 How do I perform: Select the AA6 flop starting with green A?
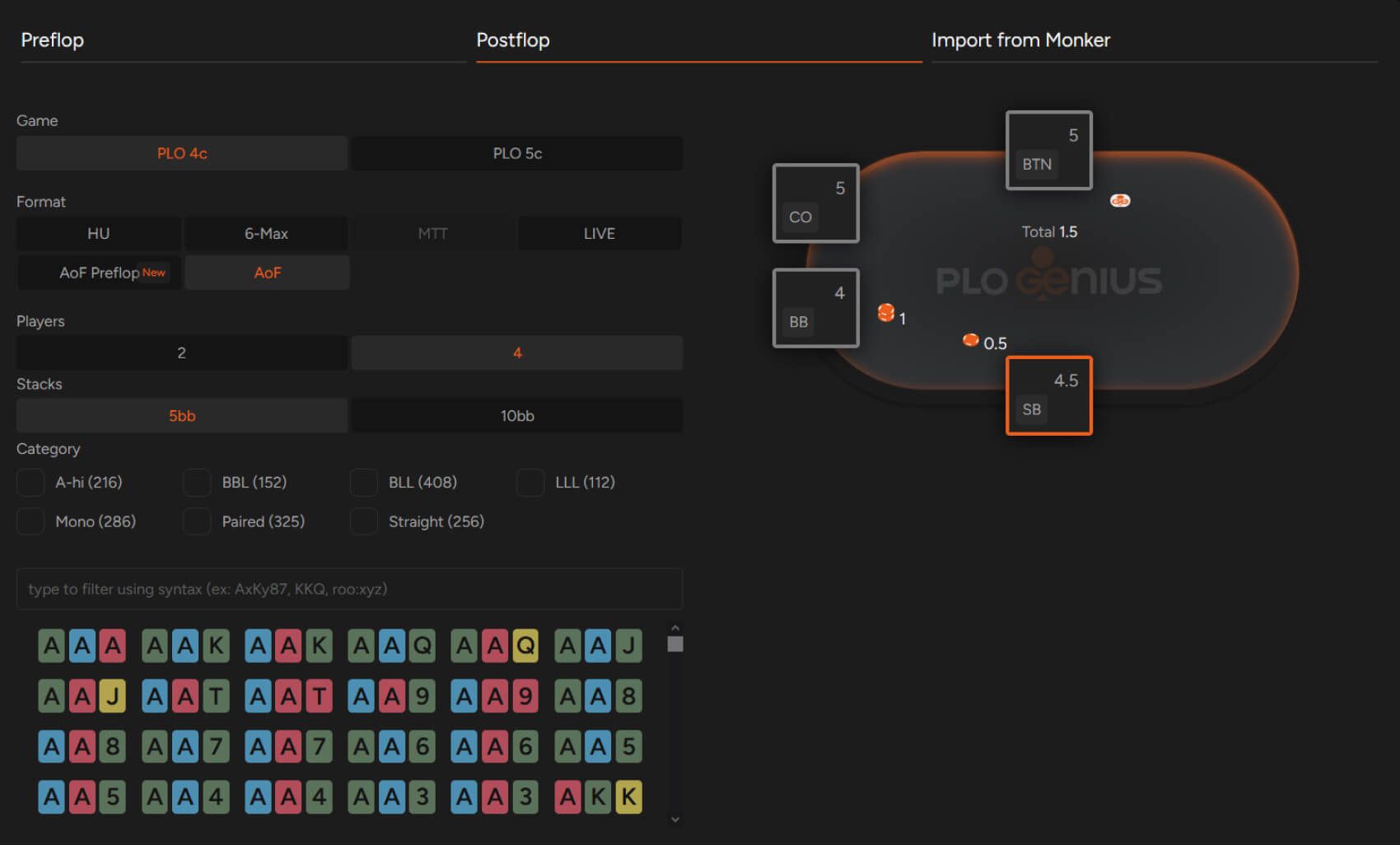click(x=392, y=746)
